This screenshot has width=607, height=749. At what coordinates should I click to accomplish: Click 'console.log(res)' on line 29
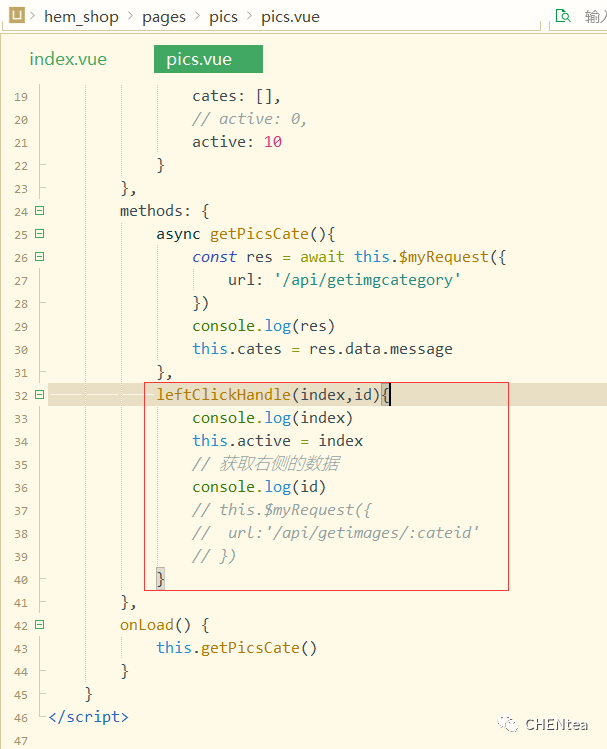tap(264, 326)
